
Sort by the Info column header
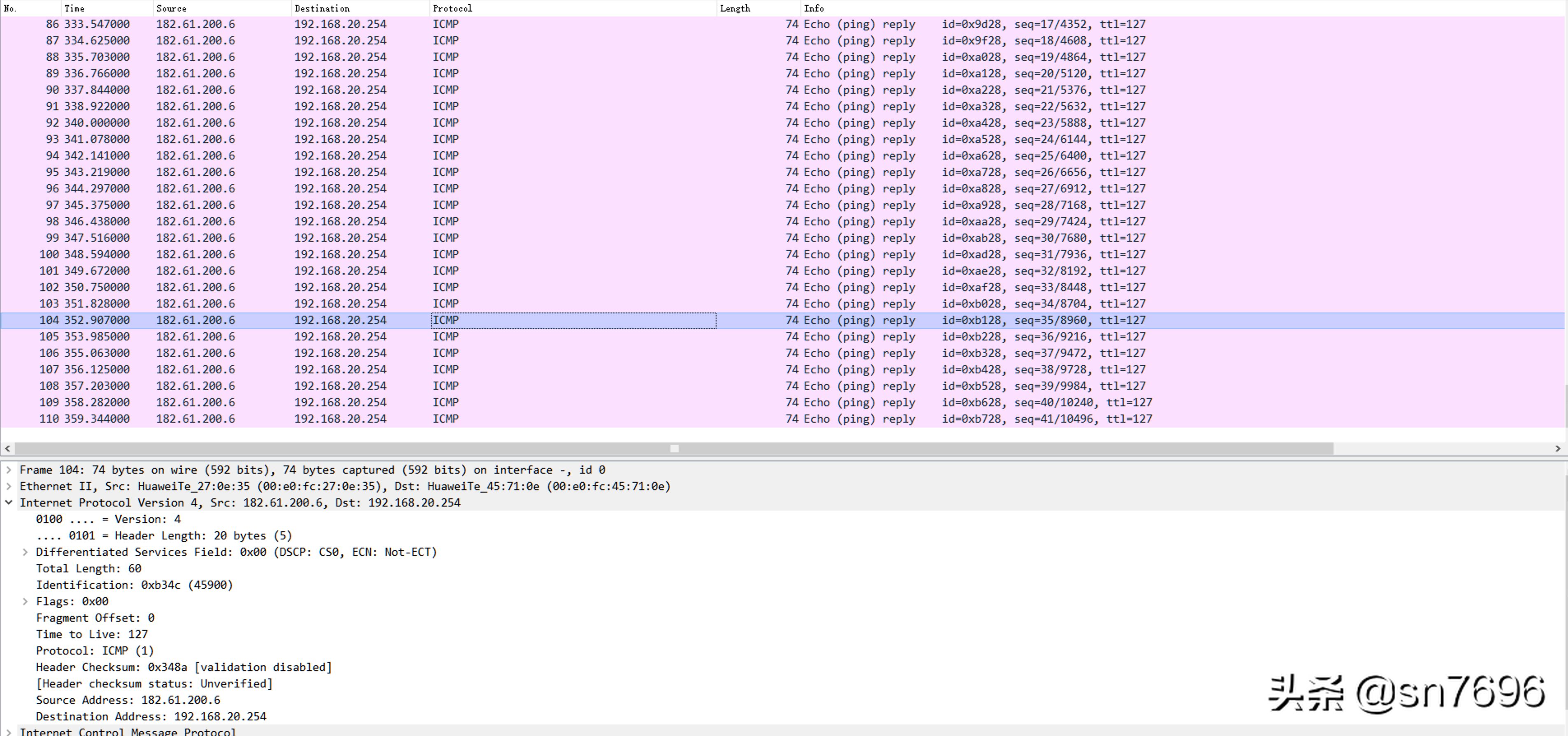coord(1183,8)
